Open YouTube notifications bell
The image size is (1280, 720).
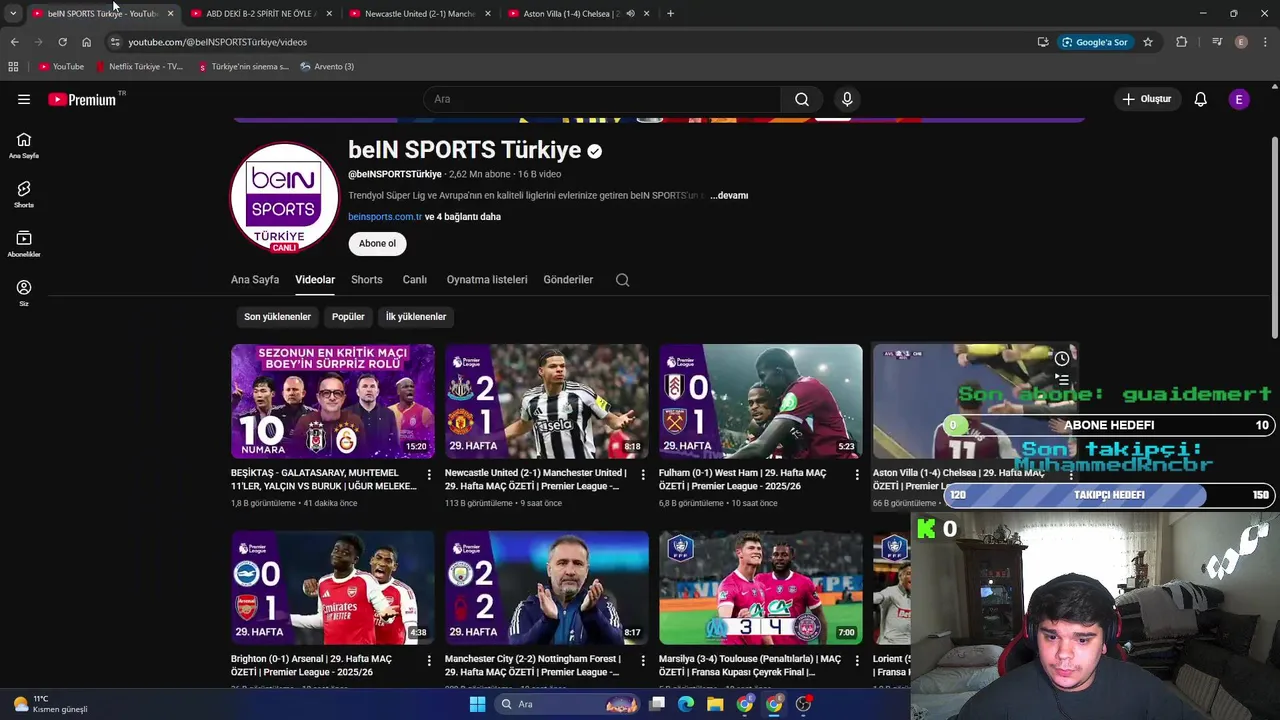tap(1200, 99)
